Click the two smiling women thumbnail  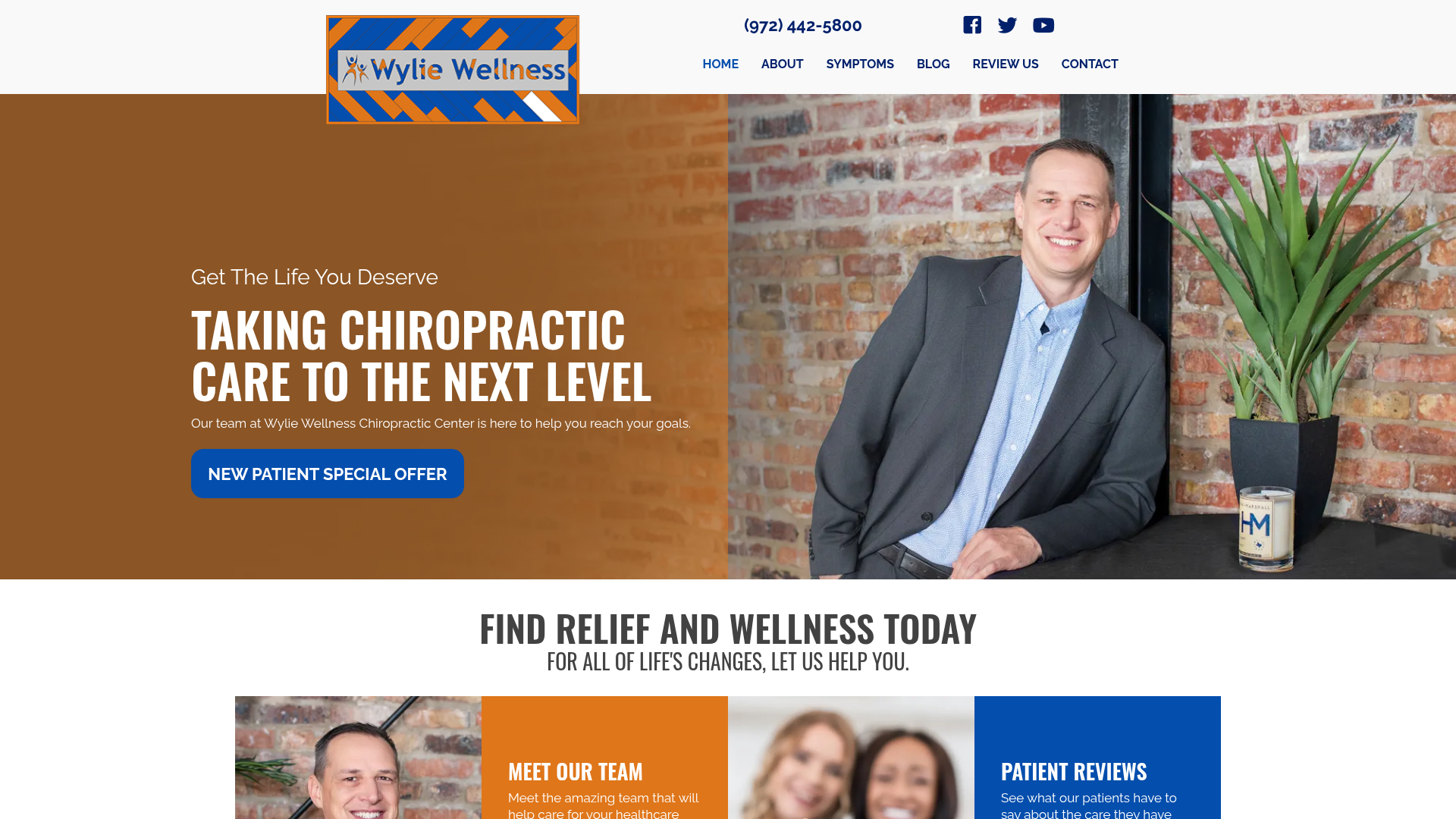pos(851,758)
